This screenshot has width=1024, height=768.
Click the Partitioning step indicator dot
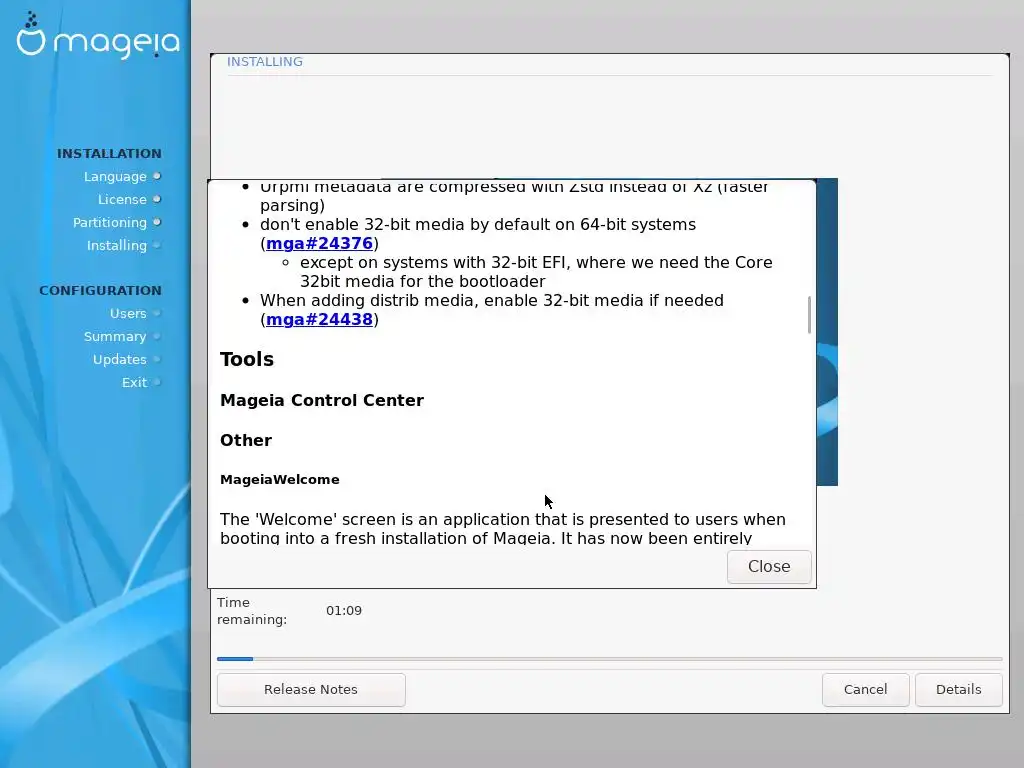tap(157, 222)
